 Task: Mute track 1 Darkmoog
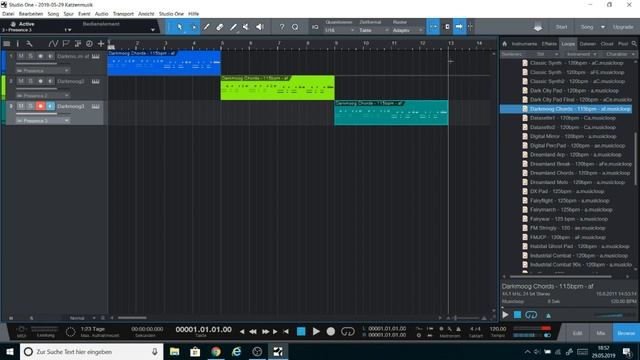point(20,56)
